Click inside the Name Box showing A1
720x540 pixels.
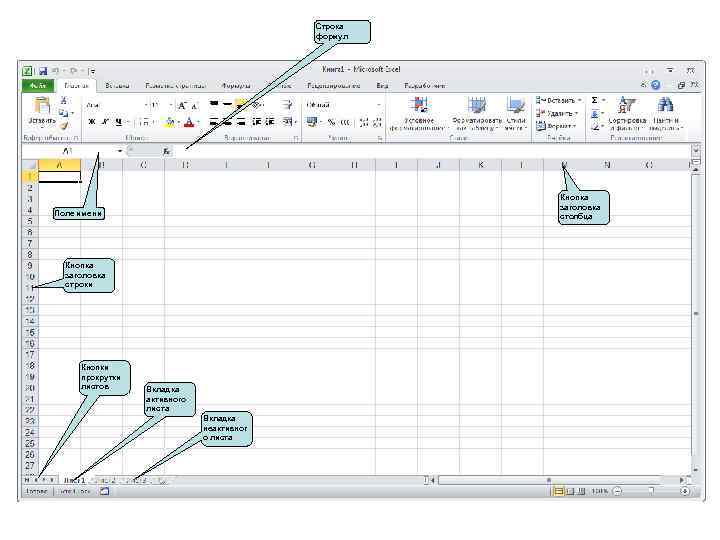tap(68, 151)
